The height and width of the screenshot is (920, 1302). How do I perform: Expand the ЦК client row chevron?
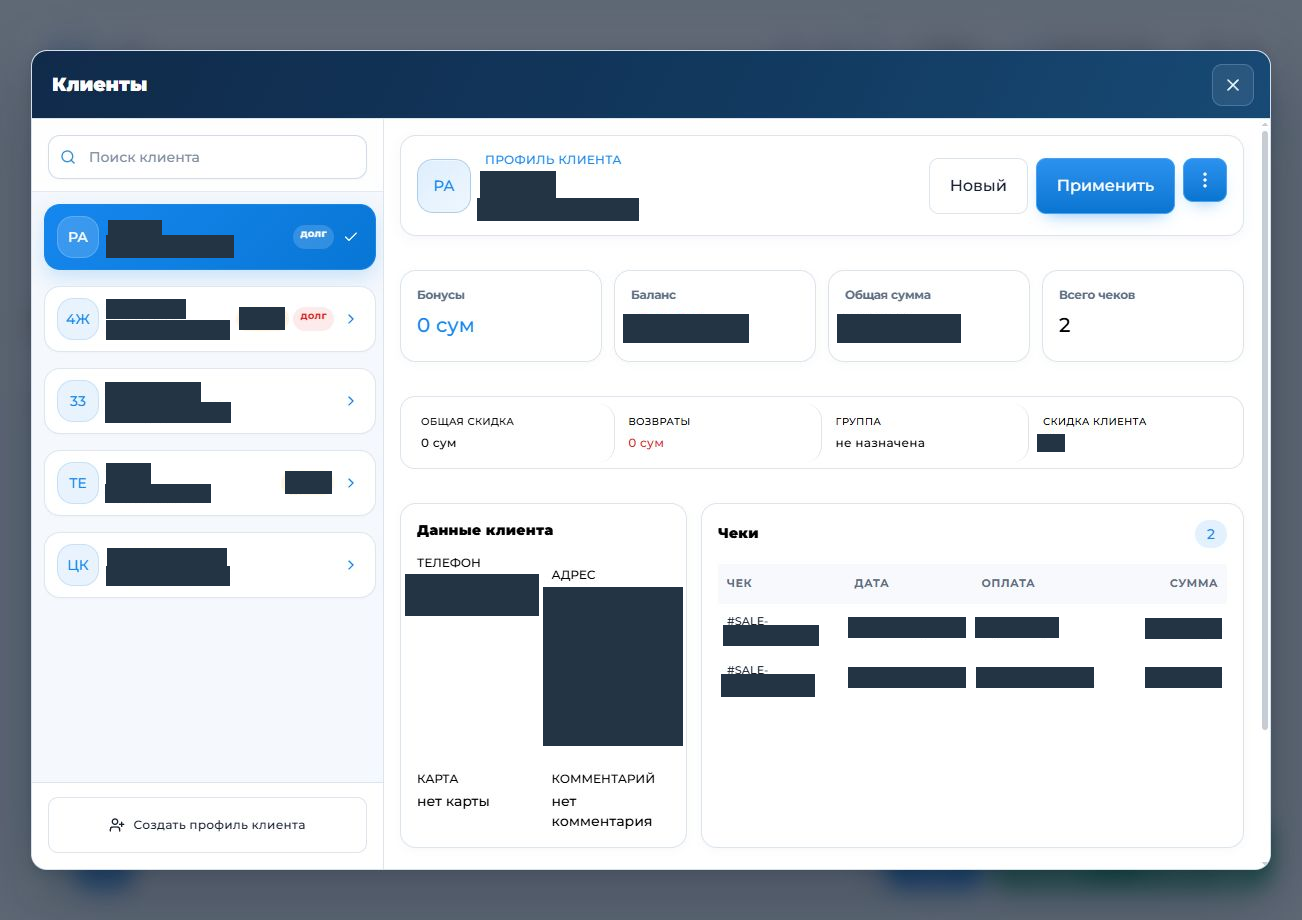tap(351, 565)
